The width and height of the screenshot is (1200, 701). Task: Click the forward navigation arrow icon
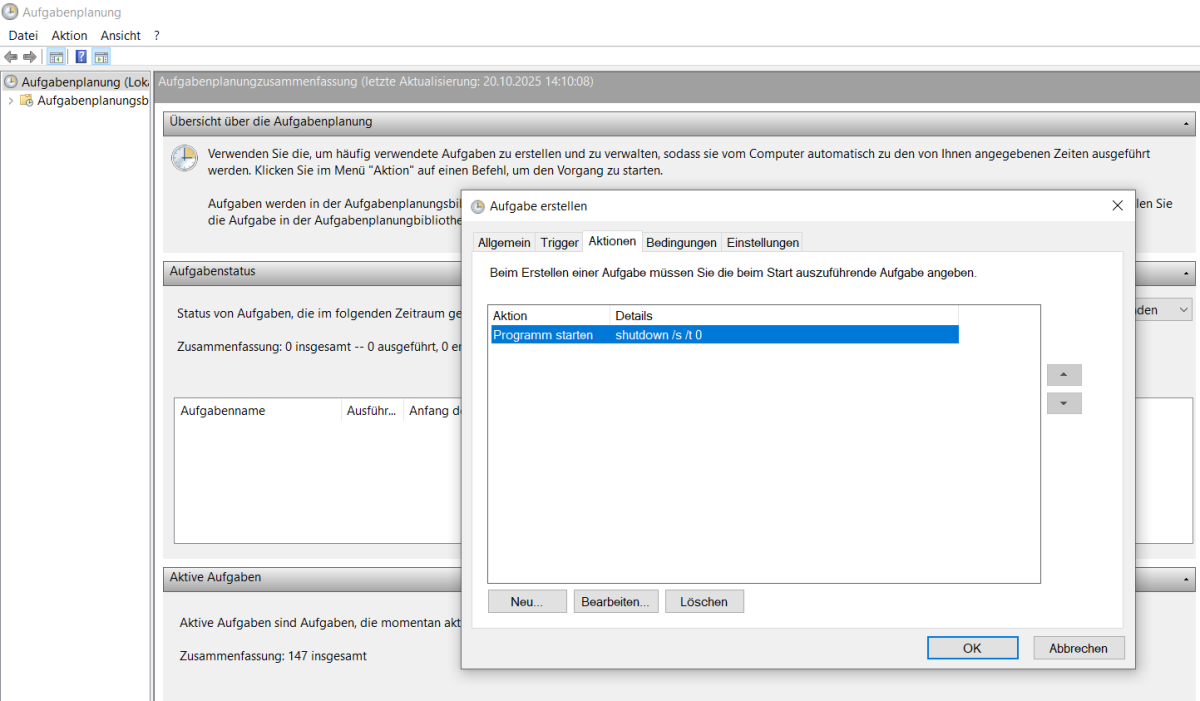click(x=28, y=56)
